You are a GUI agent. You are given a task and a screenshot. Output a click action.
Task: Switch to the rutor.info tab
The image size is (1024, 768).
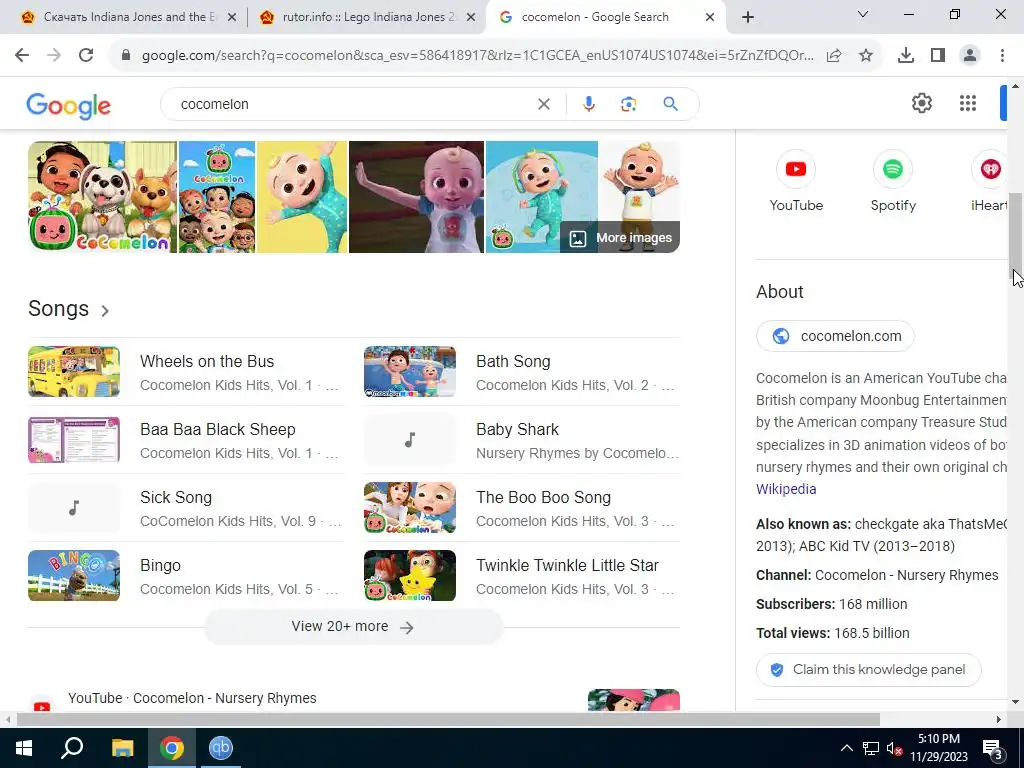(368, 17)
